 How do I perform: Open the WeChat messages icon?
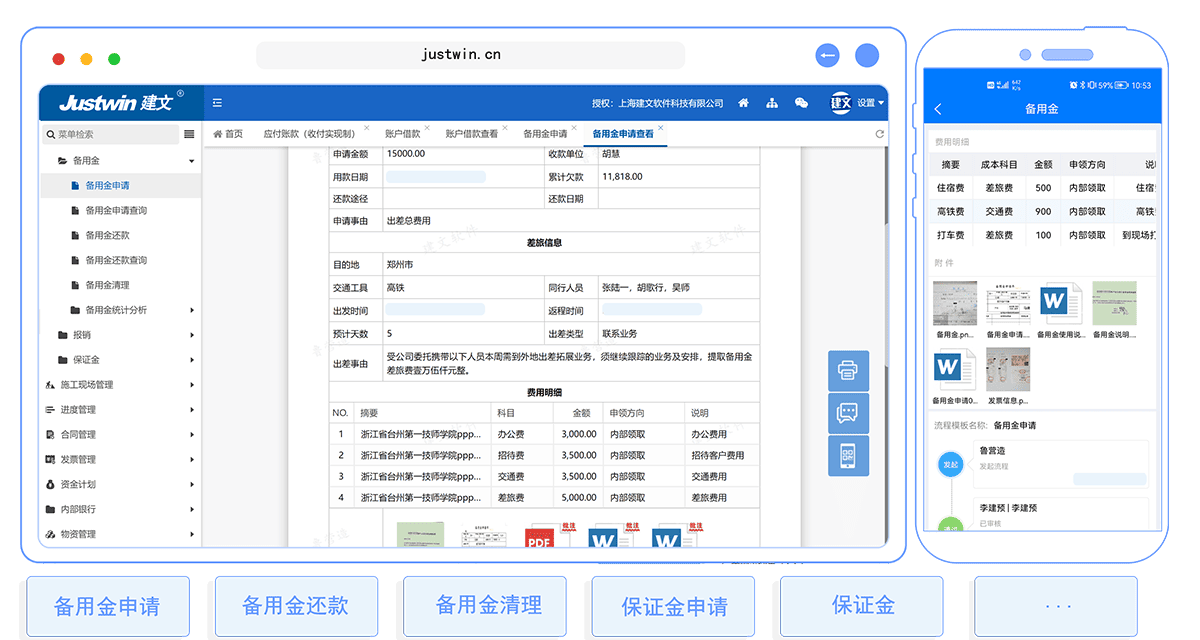pyautogui.click(x=801, y=103)
